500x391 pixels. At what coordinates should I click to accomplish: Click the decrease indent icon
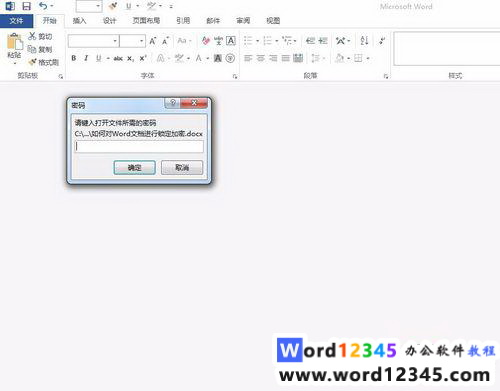pos(310,41)
